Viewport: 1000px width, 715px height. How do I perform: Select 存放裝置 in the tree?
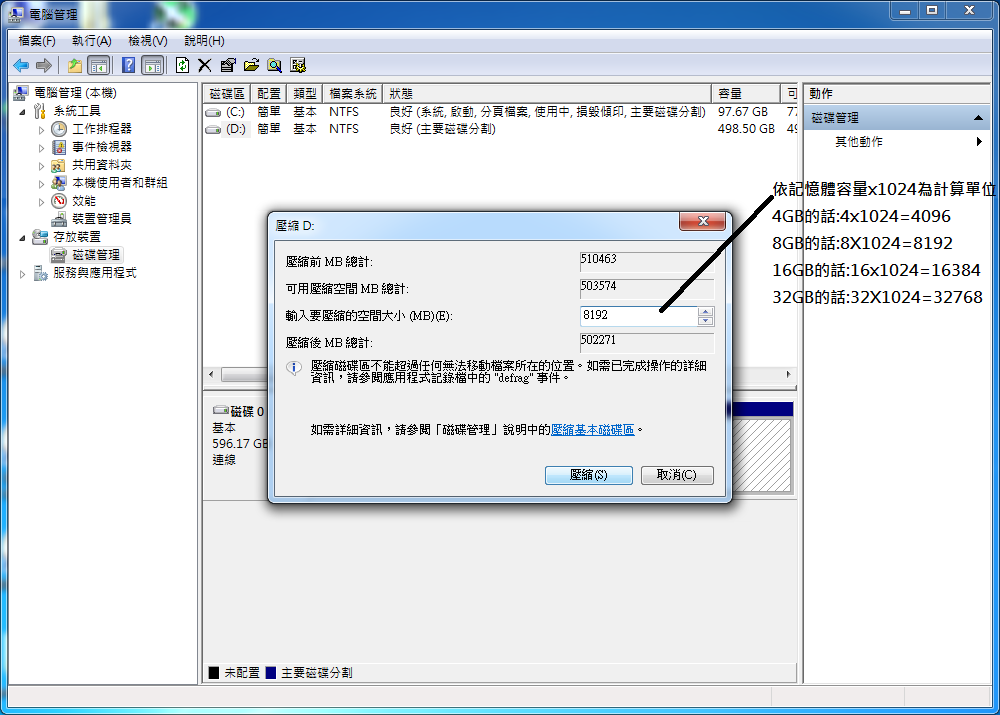tap(77, 237)
